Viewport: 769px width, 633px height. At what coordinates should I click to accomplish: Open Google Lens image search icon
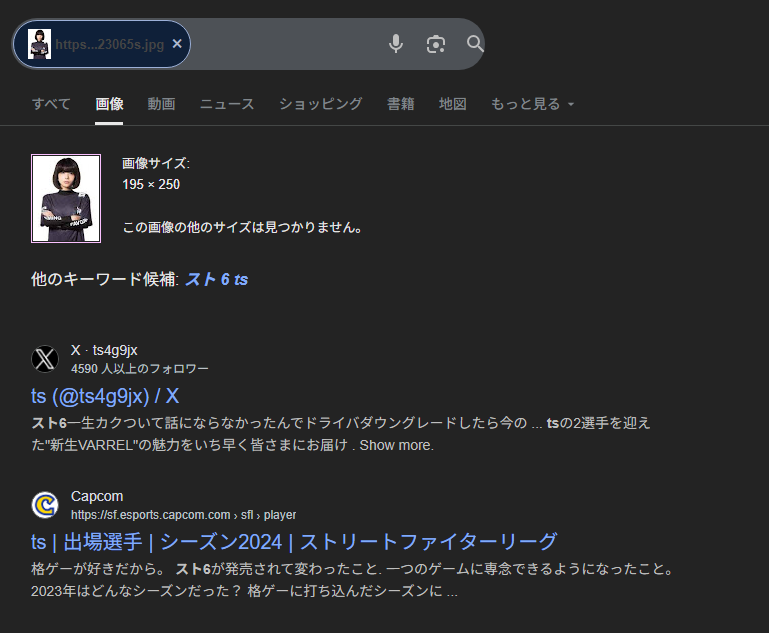point(435,44)
